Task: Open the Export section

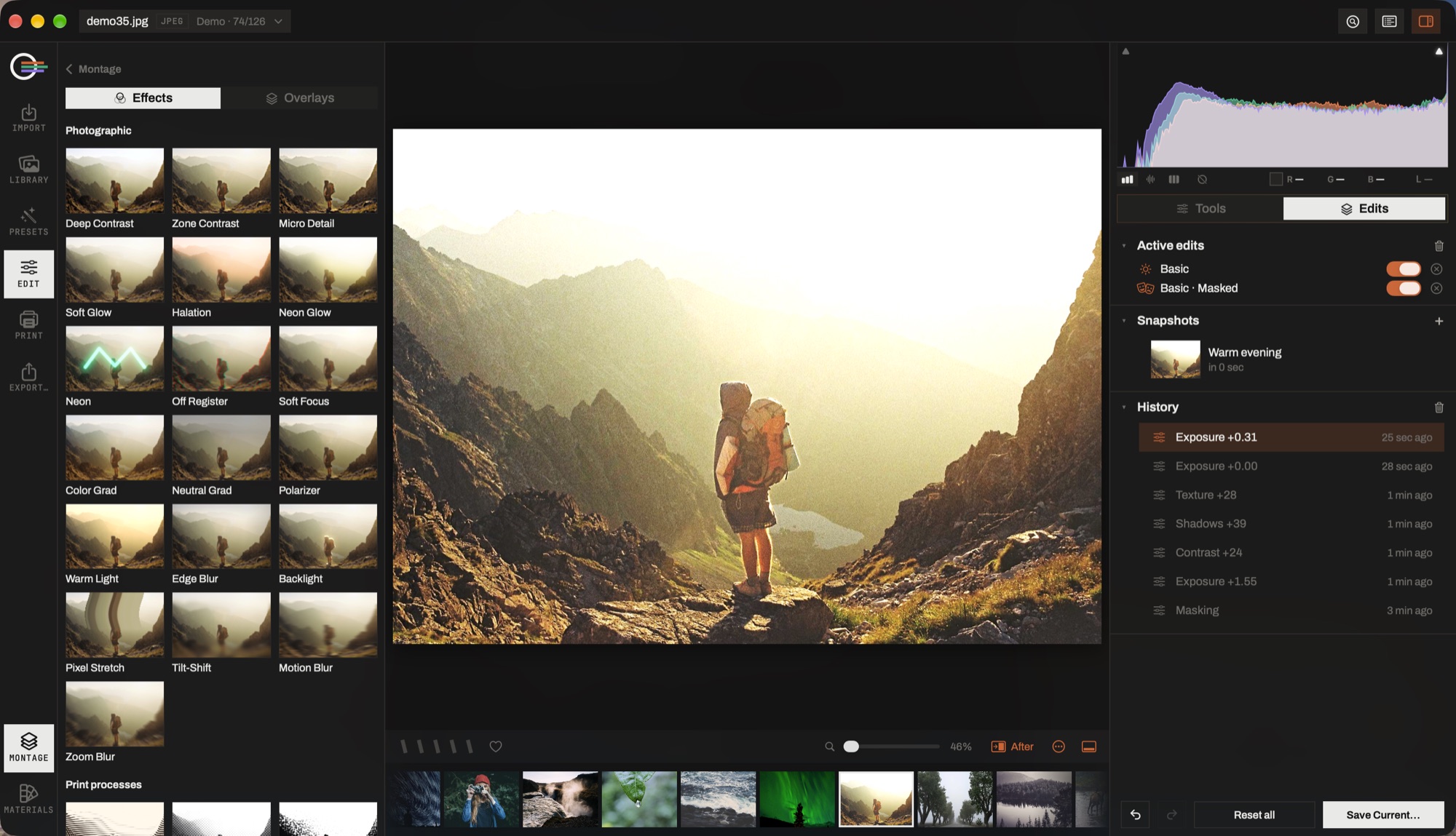Action: (28, 378)
